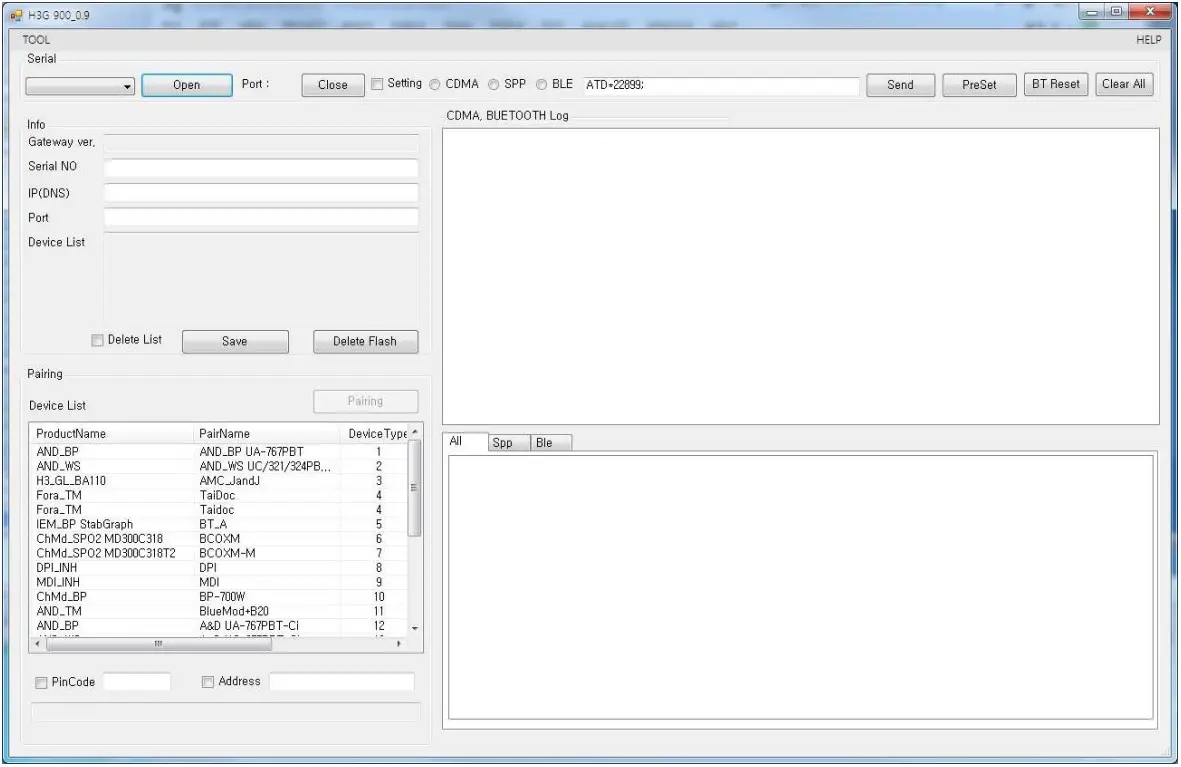Click the lower tabbed log text area
Viewport: 1181px width, 767px height.
click(801, 588)
